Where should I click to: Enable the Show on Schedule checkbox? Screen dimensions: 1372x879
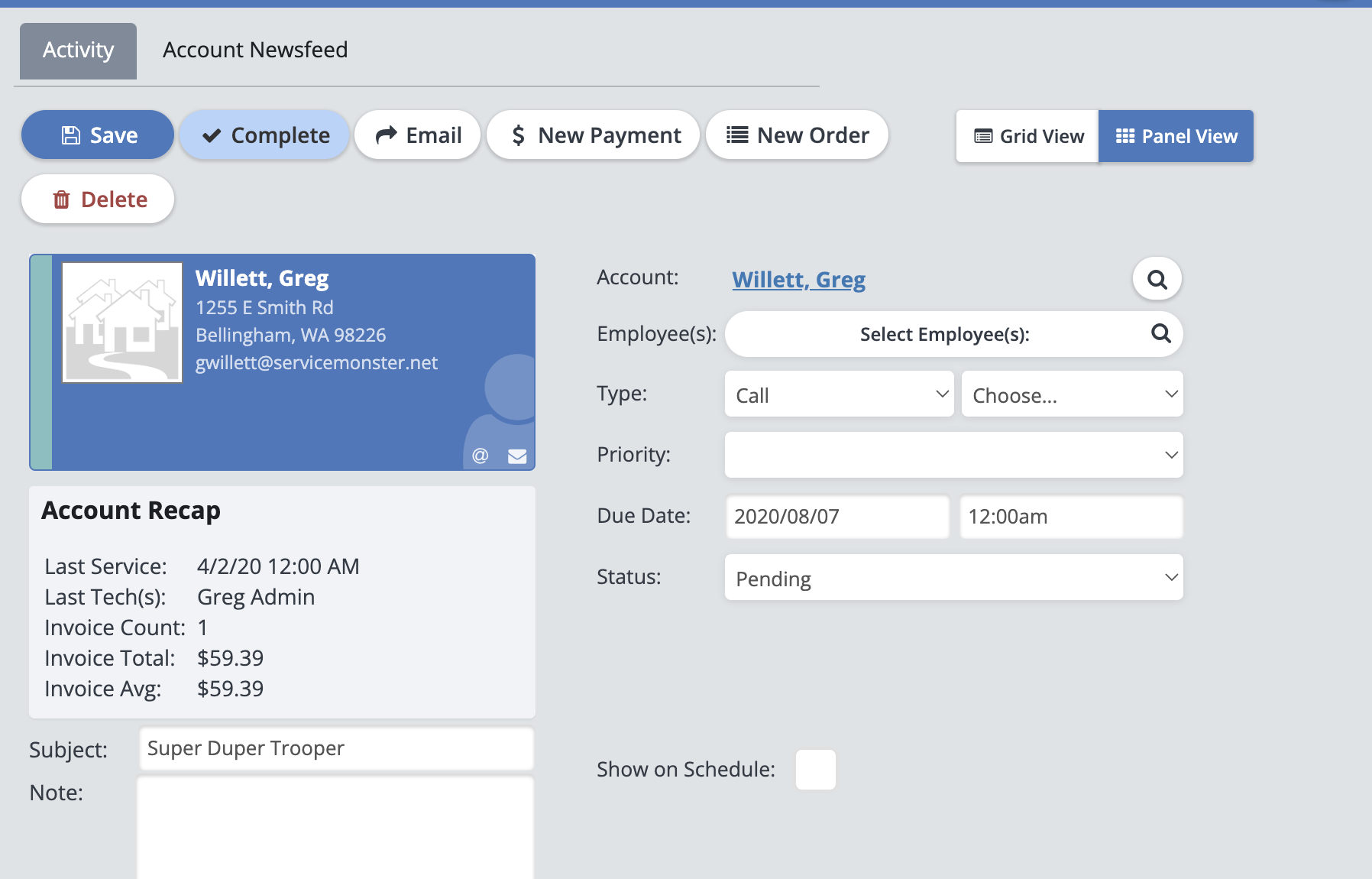(815, 769)
